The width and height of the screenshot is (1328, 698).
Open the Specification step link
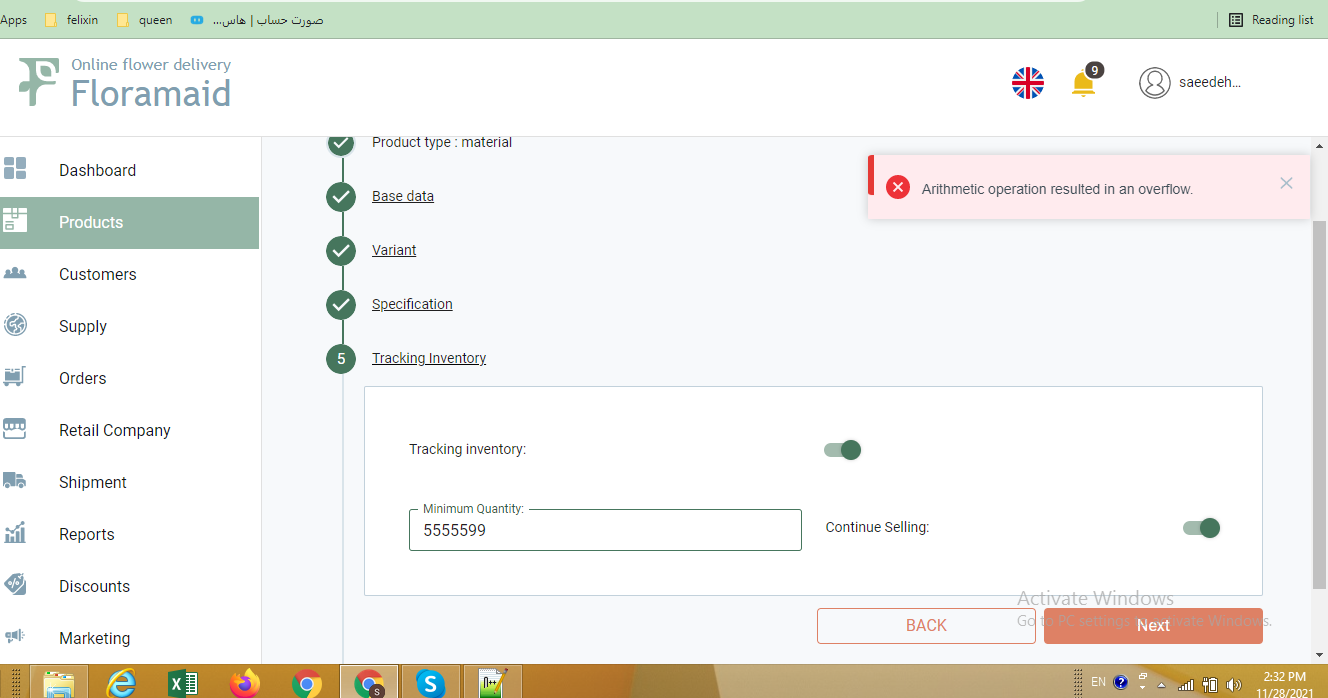(412, 304)
